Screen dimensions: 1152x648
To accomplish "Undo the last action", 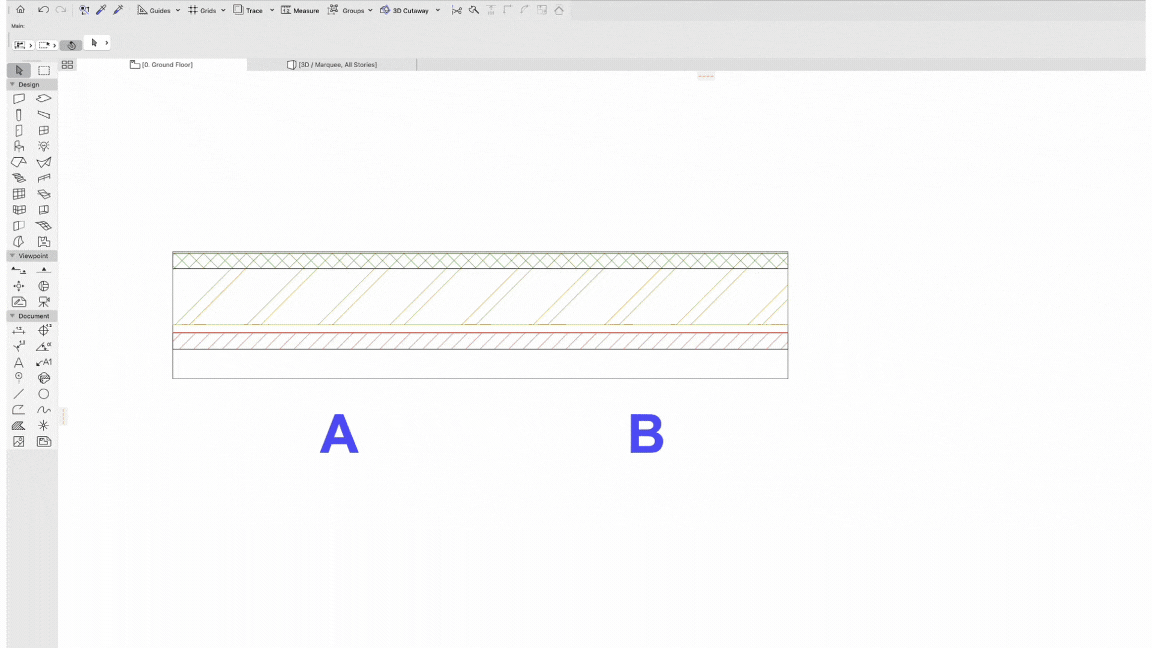I will [x=43, y=10].
